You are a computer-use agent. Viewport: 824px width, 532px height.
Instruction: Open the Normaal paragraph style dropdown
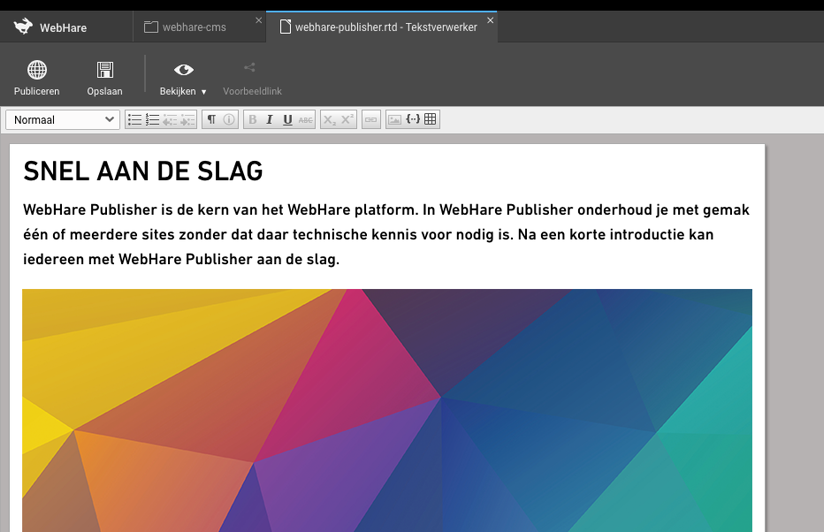click(x=63, y=120)
